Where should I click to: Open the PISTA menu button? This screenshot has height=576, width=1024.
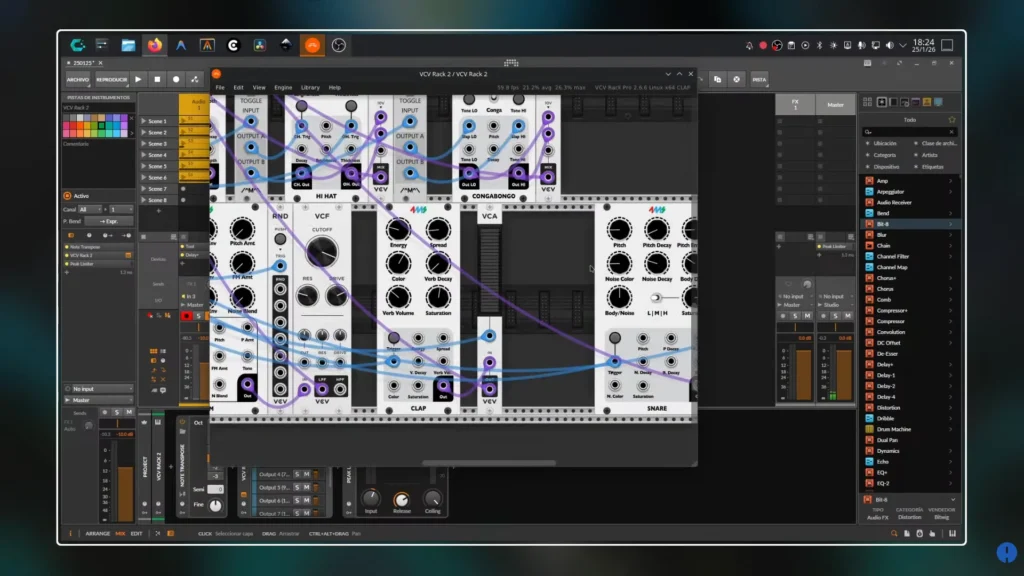click(759, 80)
